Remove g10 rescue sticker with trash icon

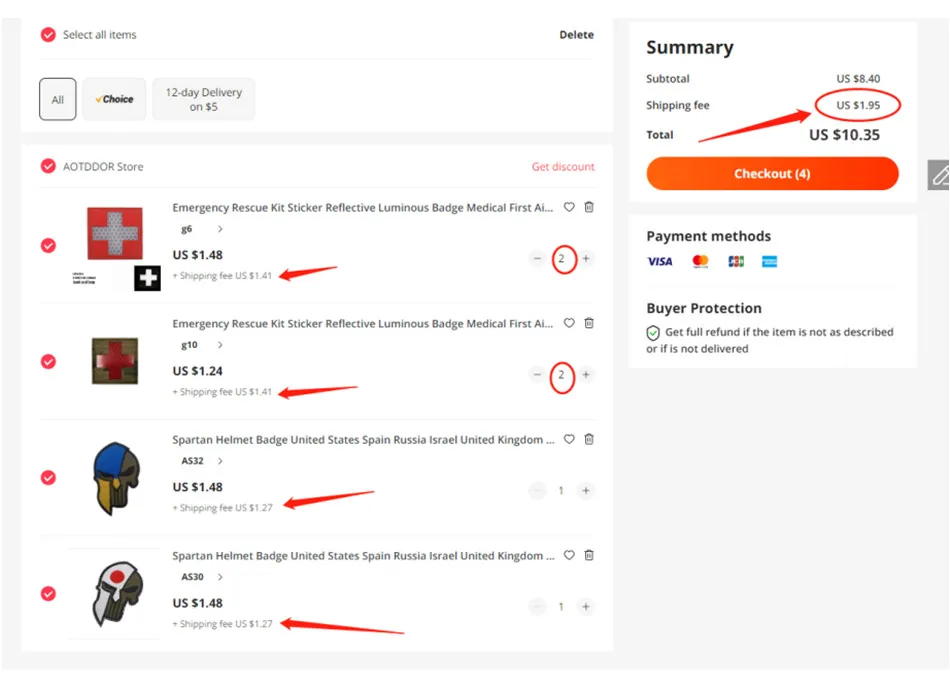[x=589, y=323]
